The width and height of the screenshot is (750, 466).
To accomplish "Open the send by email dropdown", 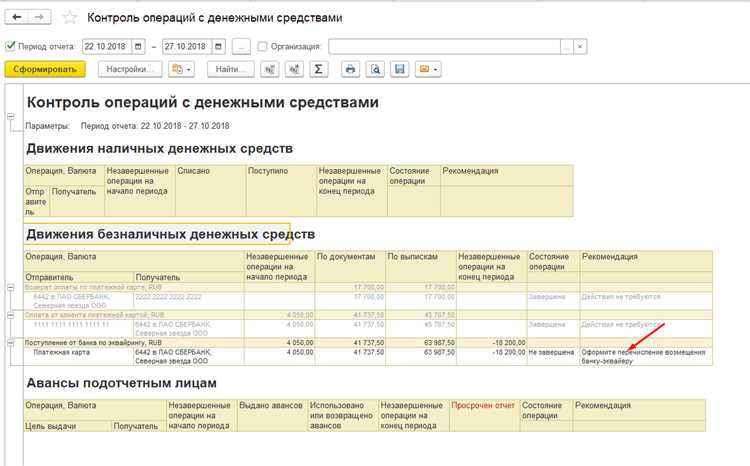I will point(428,69).
